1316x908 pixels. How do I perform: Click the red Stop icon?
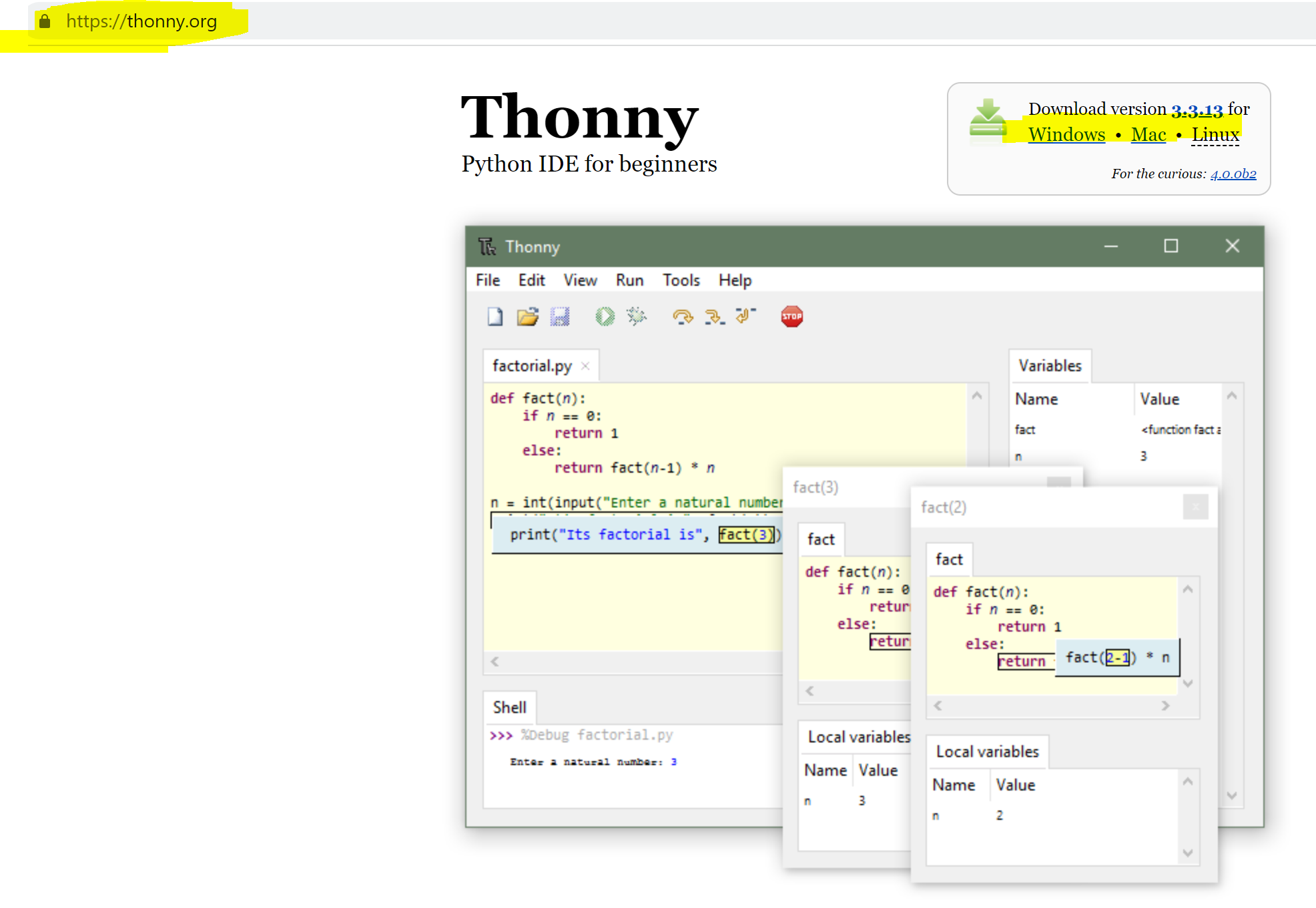[x=792, y=316]
